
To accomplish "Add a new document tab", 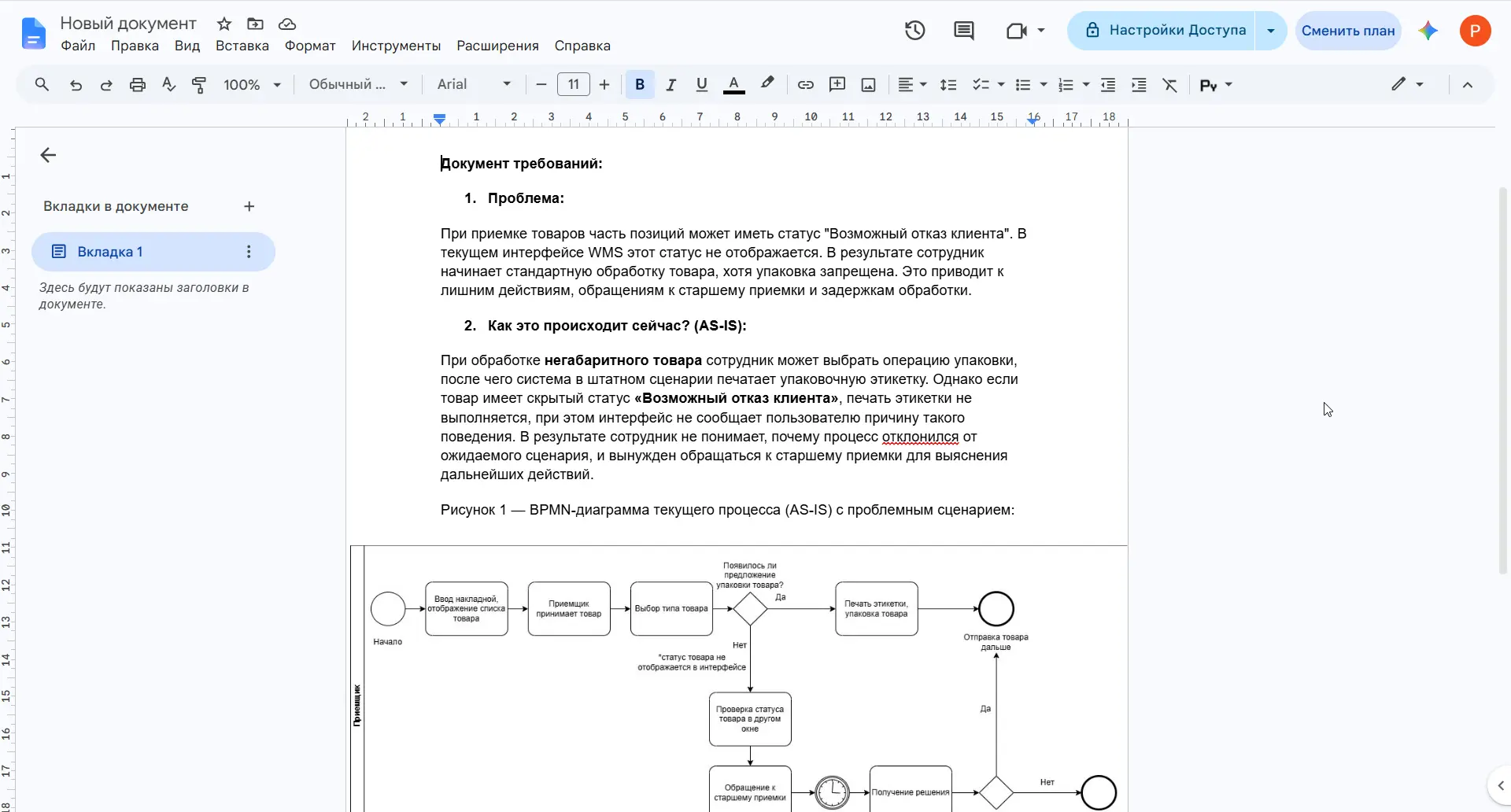I will coord(249,206).
